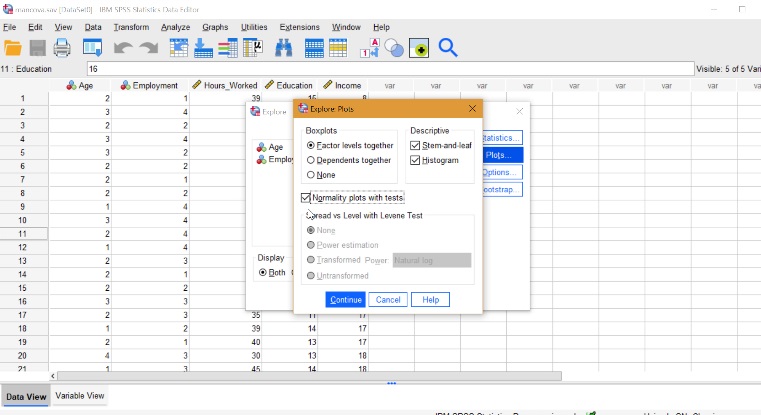Click the Hours_Worked column ruler icon

pyautogui.click(x=197, y=85)
